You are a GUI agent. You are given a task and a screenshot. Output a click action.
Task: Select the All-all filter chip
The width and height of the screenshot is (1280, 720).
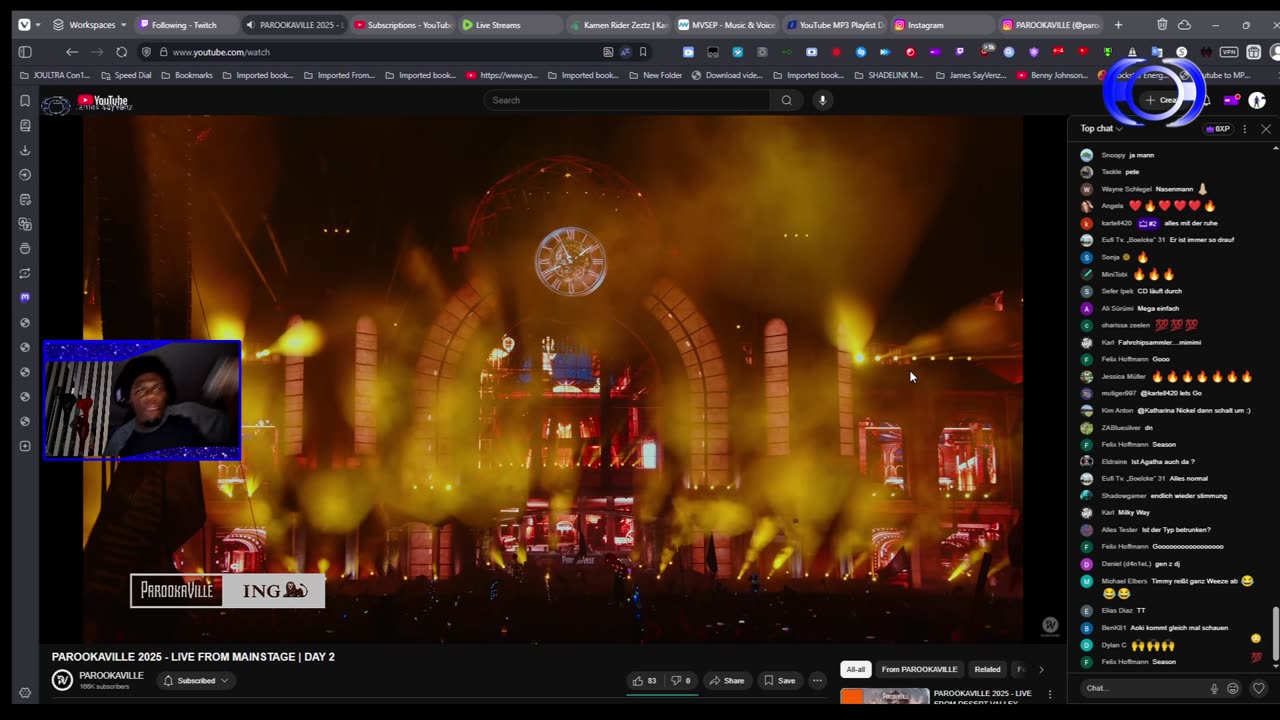(855, 669)
